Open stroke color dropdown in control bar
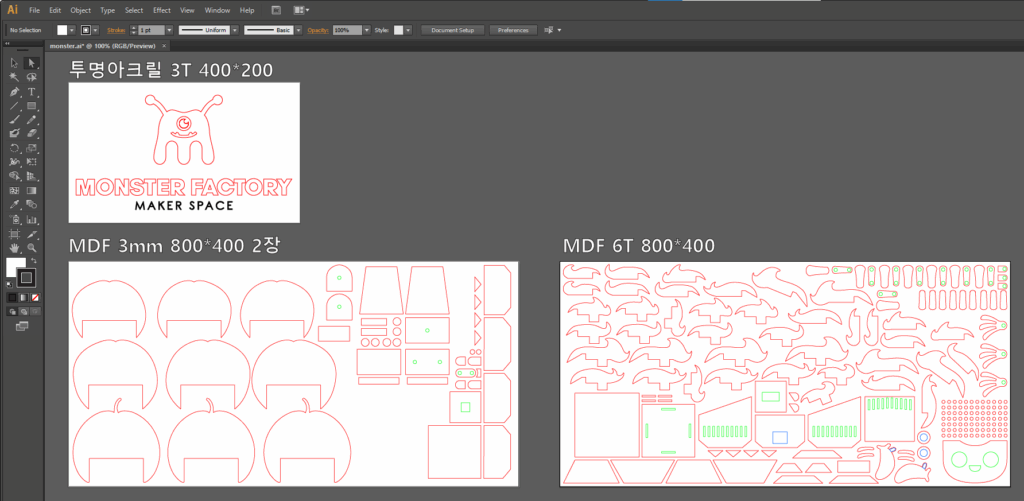1024x501 pixels. tap(96, 30)
